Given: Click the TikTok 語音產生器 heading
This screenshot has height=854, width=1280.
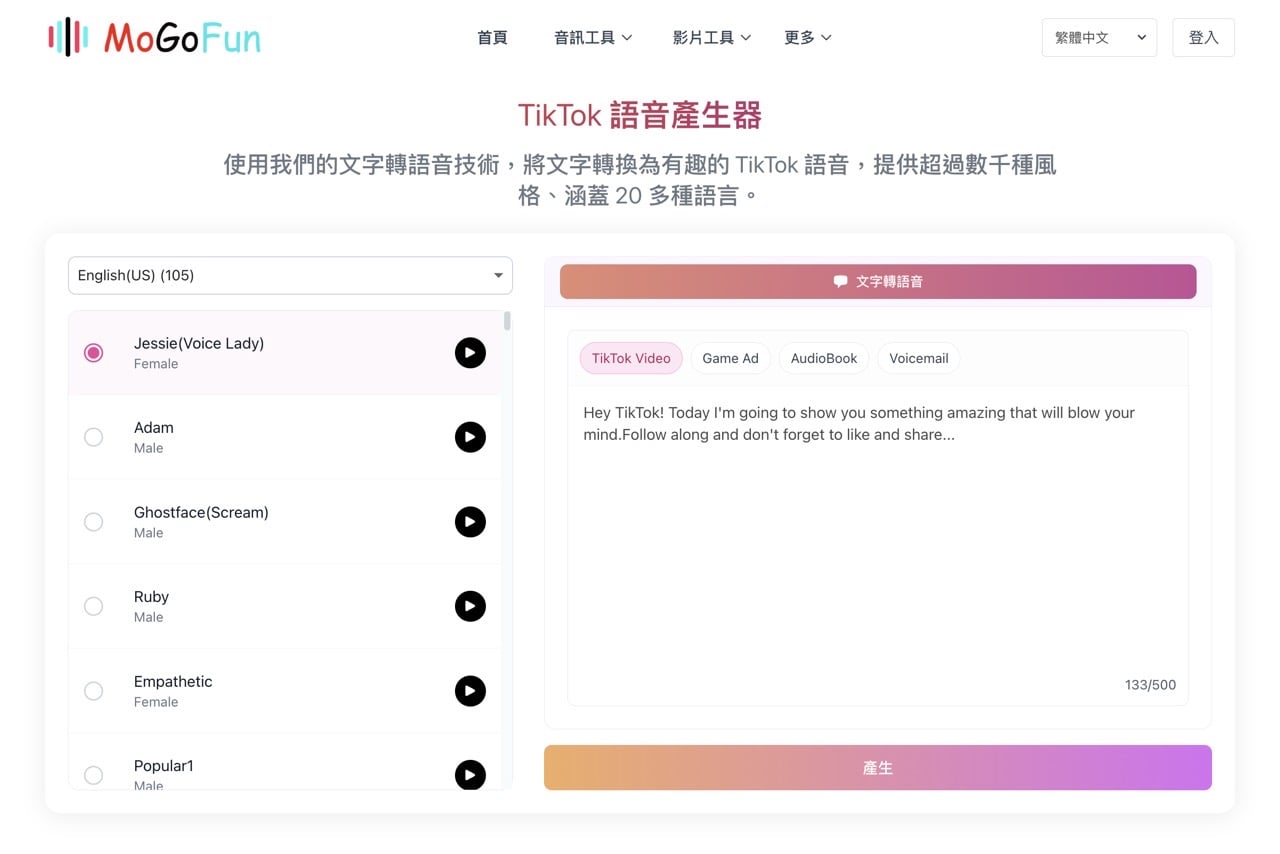Looking at the screenshot, I should (x=640, y=115).
